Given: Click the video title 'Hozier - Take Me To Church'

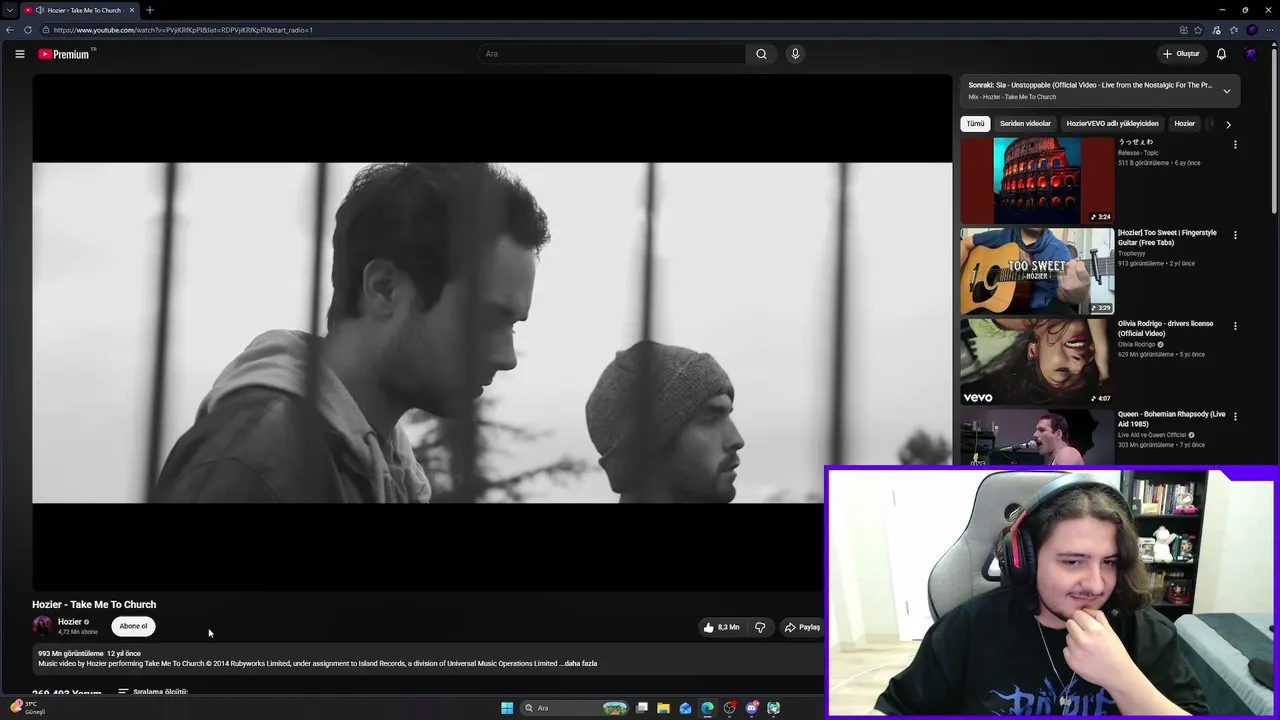Looking at the screenshot, I should point(94,605).
